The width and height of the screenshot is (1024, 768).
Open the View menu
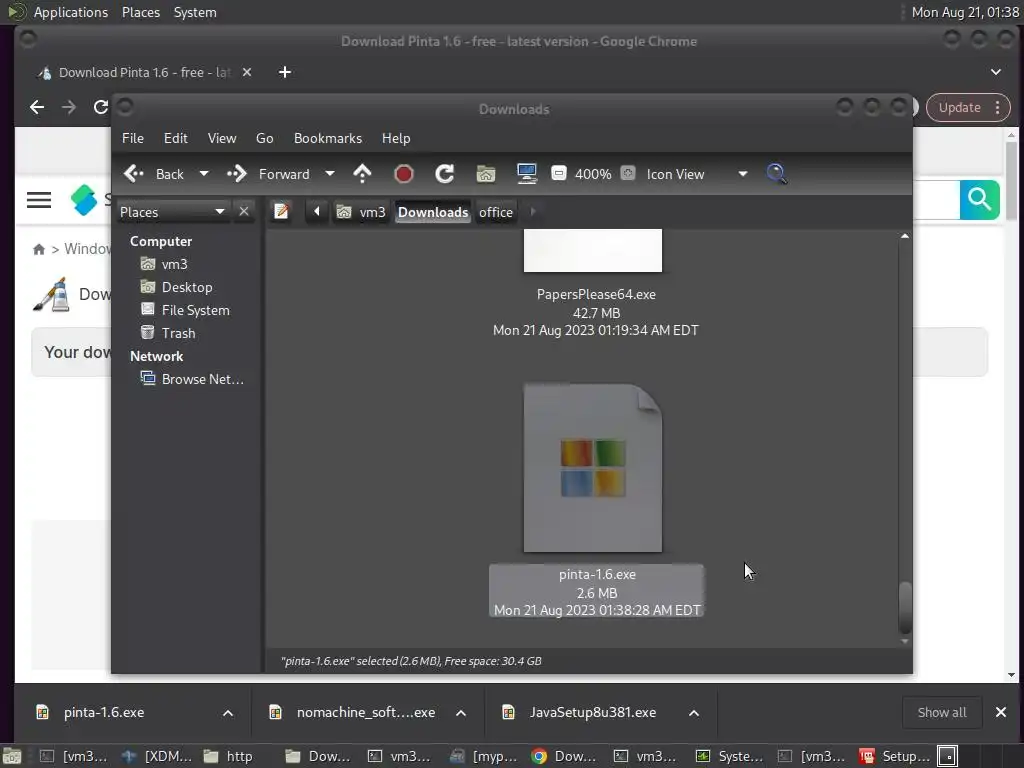222,138
